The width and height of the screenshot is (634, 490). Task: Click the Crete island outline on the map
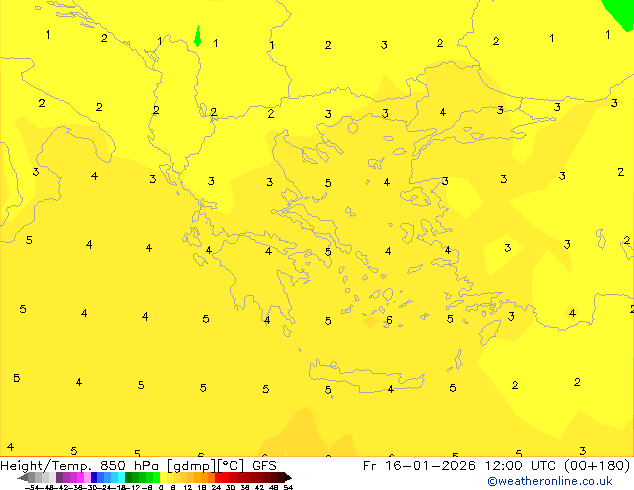pos(366,376)
